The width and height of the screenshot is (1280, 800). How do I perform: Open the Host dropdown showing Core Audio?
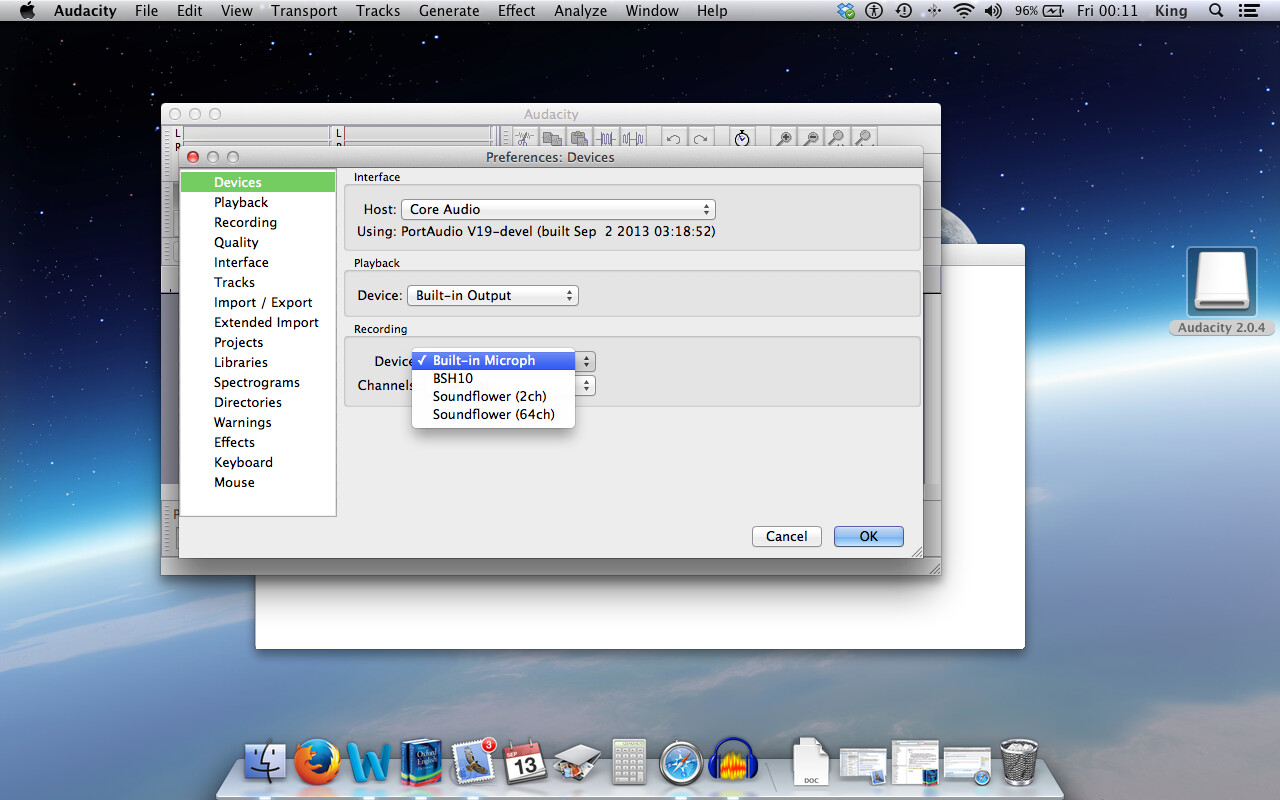click(558, 209)
